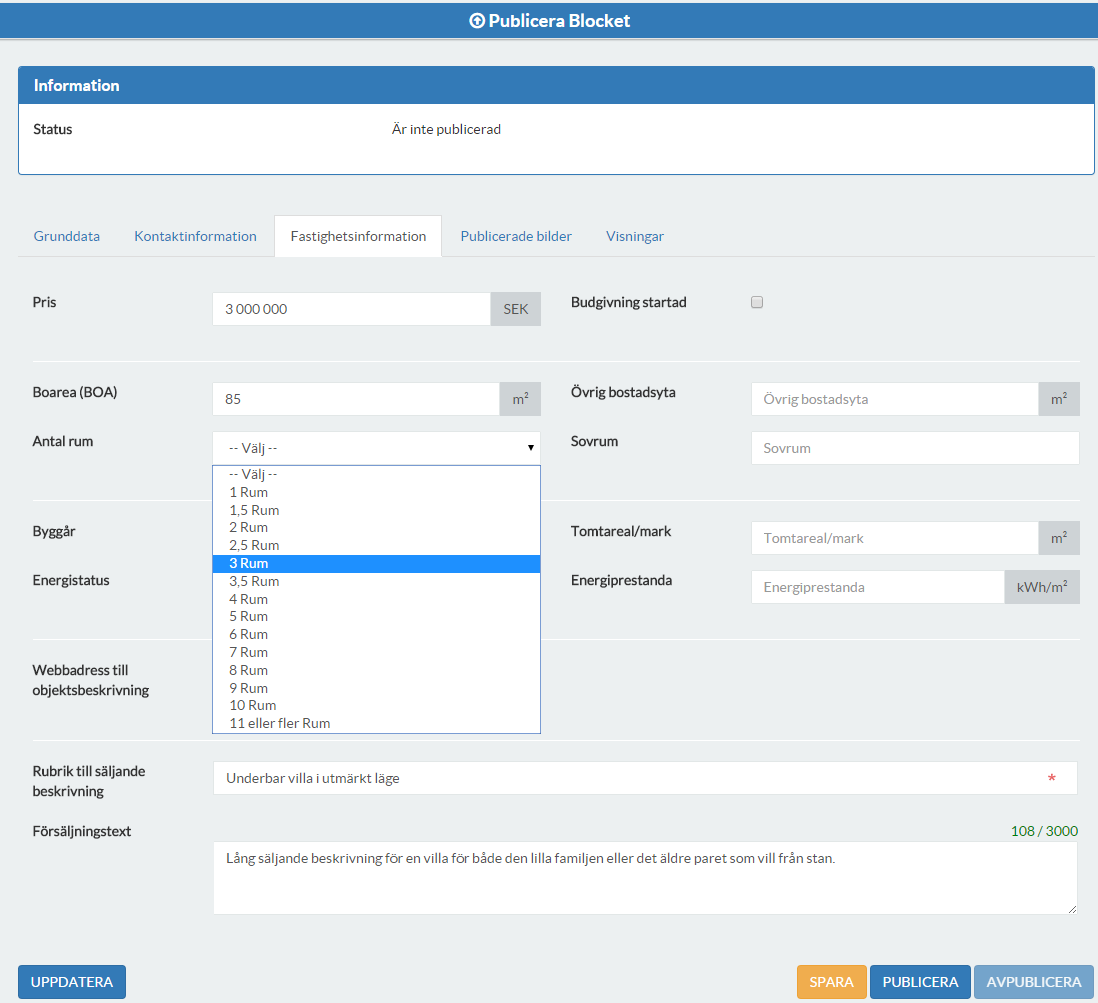Select the Fastighetsinformation tab

(x=358, y=236)
